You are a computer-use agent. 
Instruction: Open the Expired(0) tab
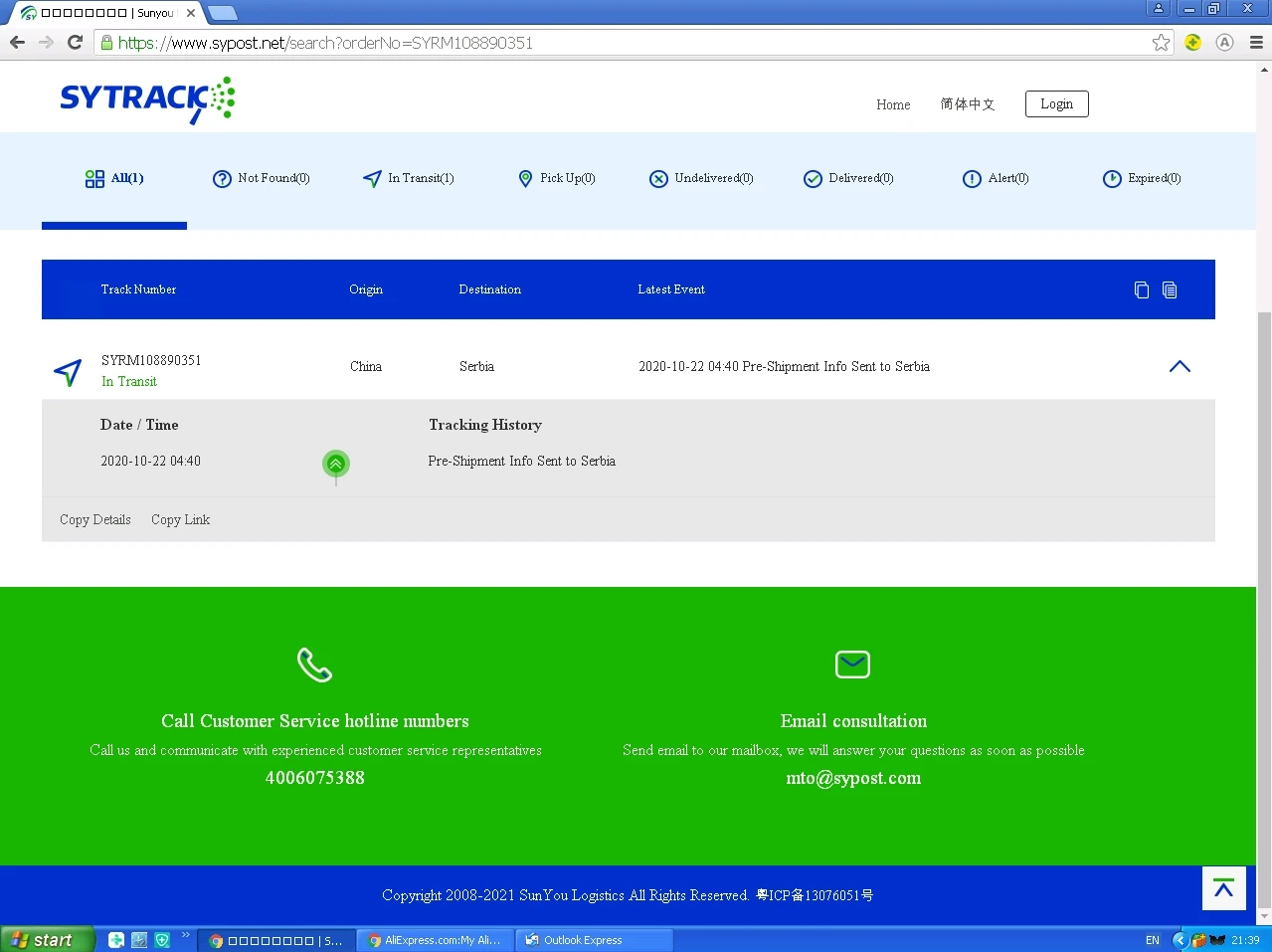(1142, 178)
